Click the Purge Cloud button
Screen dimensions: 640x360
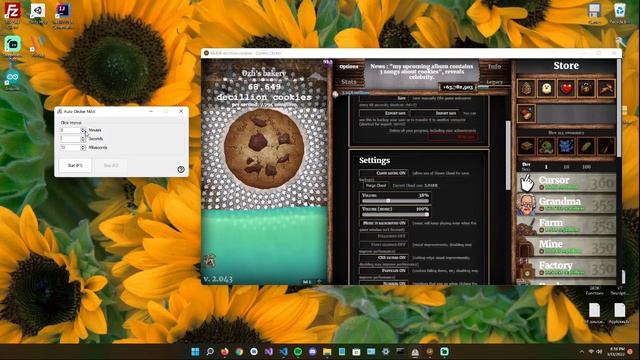376,185
